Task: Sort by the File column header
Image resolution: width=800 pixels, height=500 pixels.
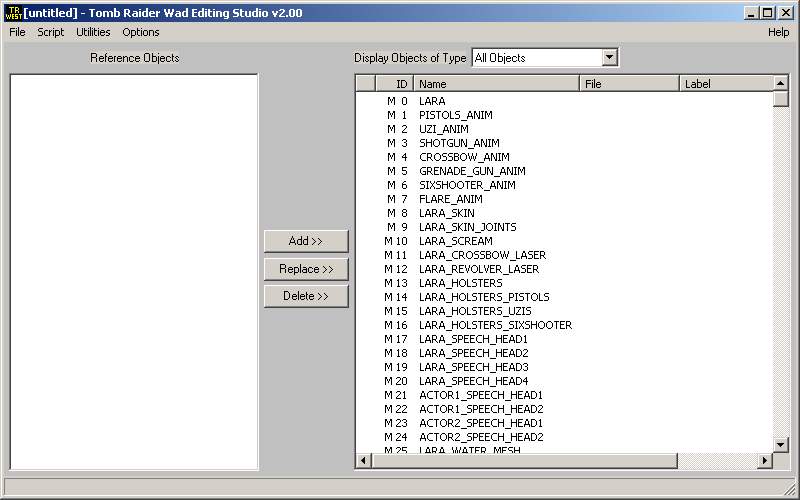Action: 629,84
